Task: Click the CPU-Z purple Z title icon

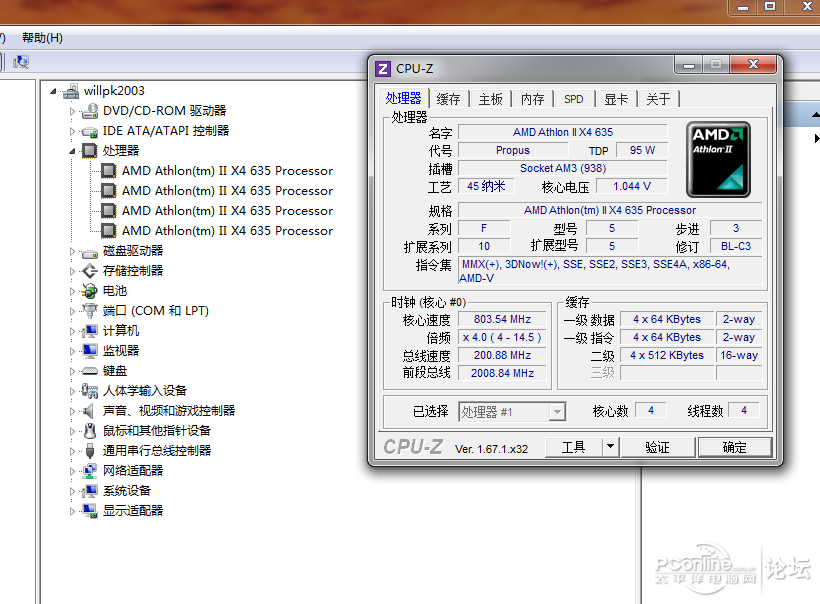Action: click(x=383, y=69)
